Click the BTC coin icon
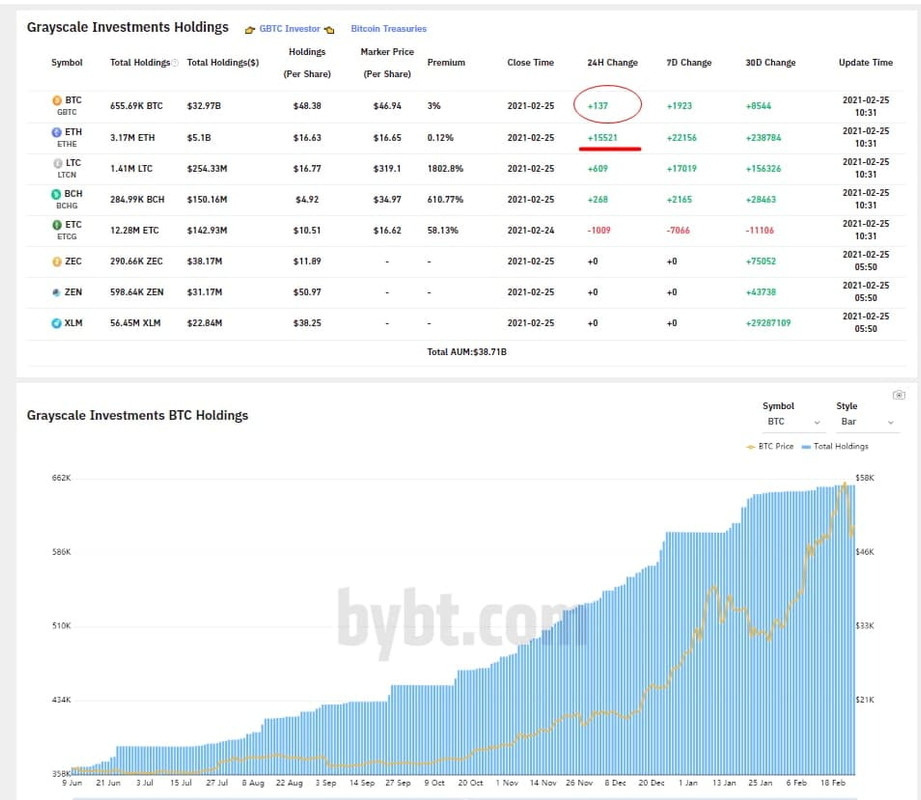This screenshot has height=800, width=921. pos(57,100)
